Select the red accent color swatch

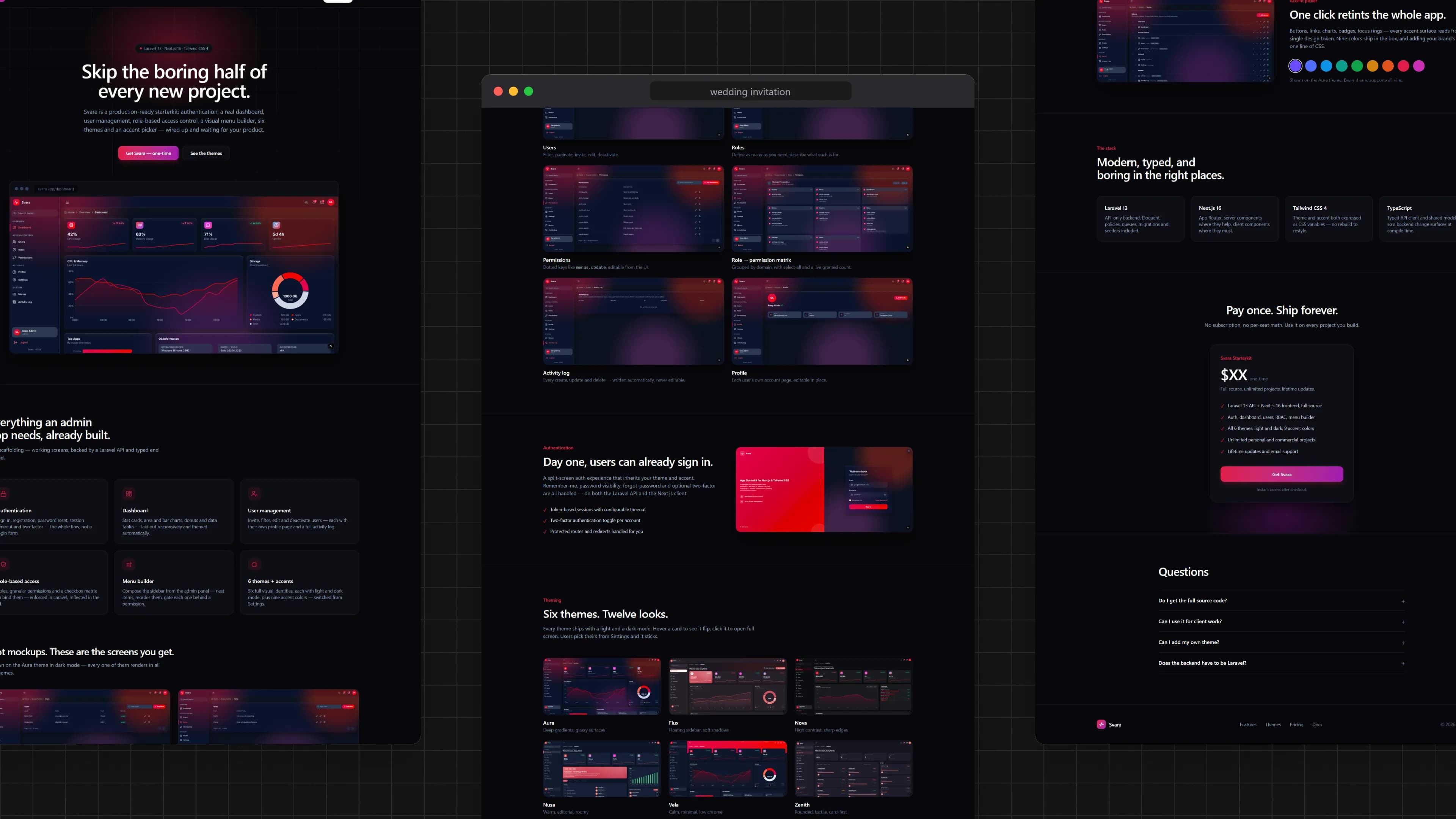1403,66
